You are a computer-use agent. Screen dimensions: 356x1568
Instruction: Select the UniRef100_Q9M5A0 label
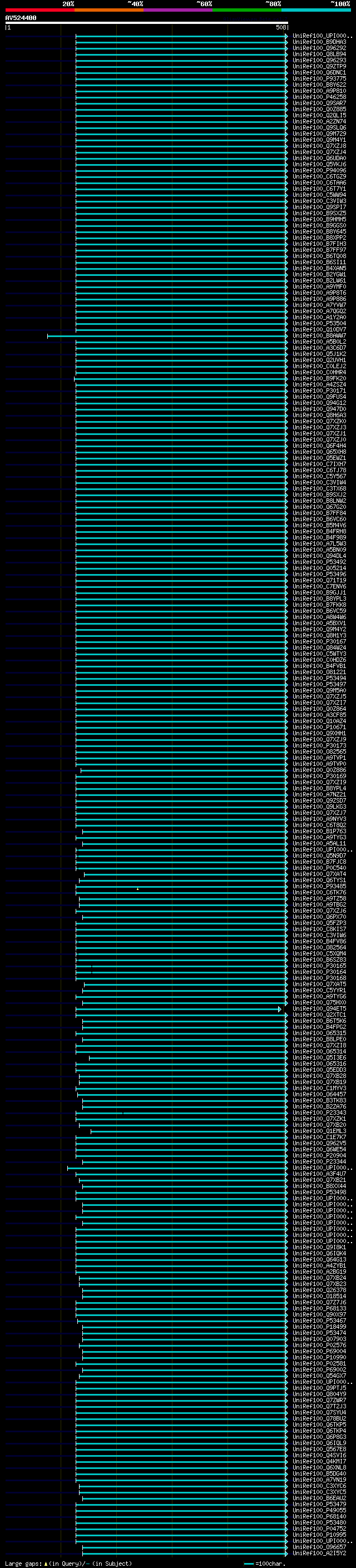tap(319, 690)
